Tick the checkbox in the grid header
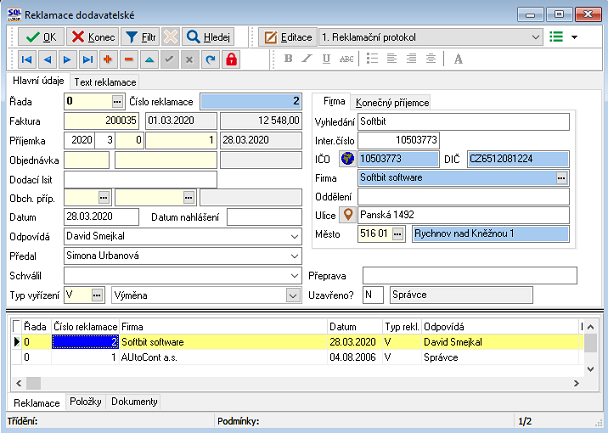608x433 pixels. (x=17, y=326)
